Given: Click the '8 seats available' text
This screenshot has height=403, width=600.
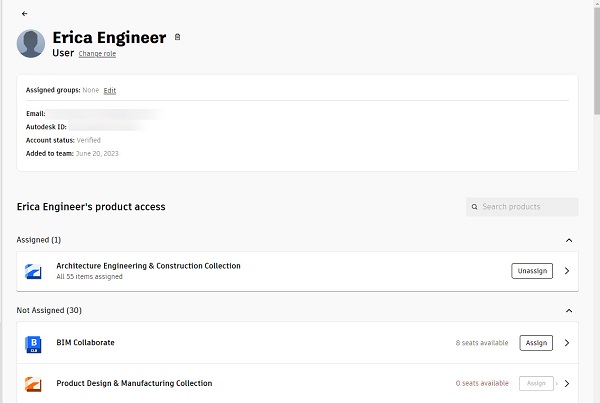Looking at the screenshot, I should pyautogui.click(x=482, y=343).
